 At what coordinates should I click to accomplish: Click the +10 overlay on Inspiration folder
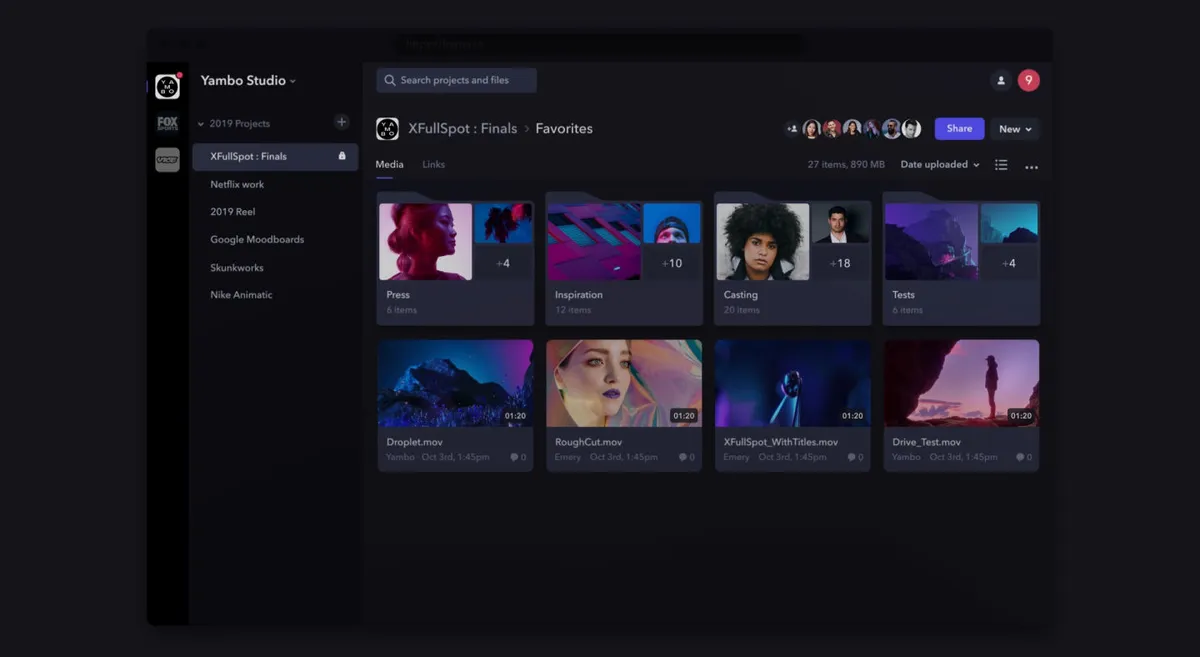coord(672,263)
